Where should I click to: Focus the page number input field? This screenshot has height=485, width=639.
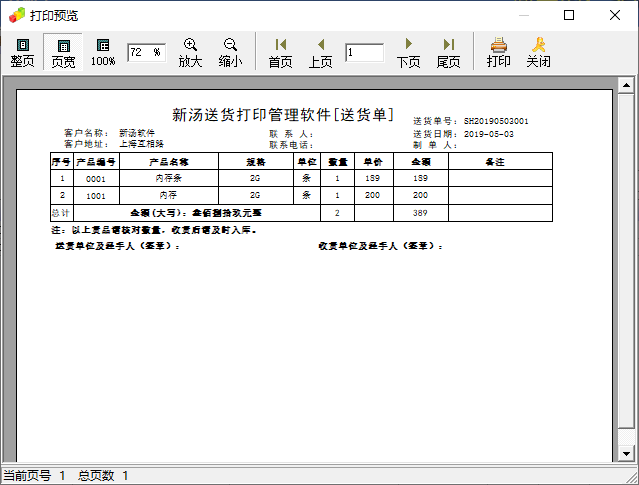pyautogui.click(x=364, y=53)
